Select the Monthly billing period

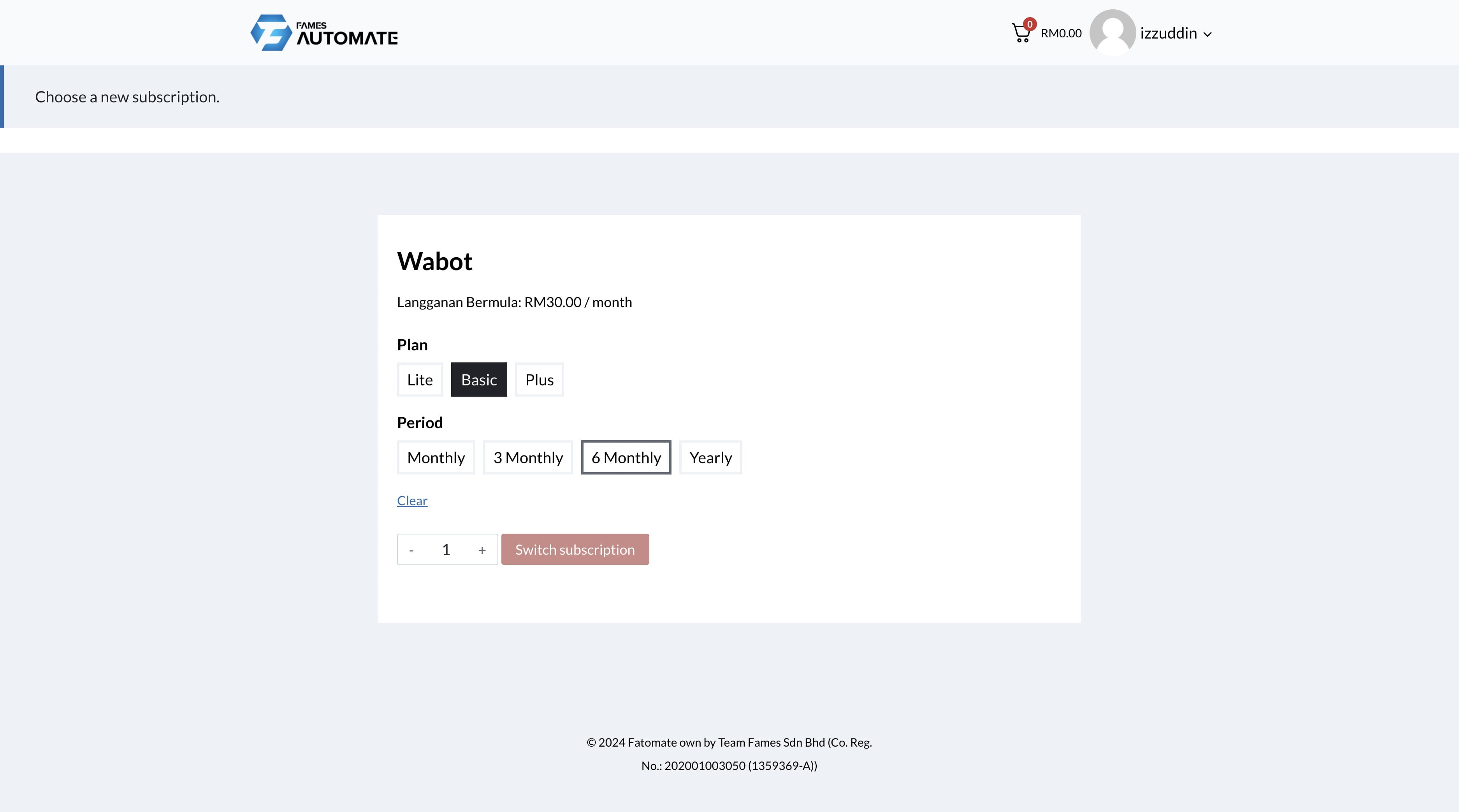tap(436, 457)
